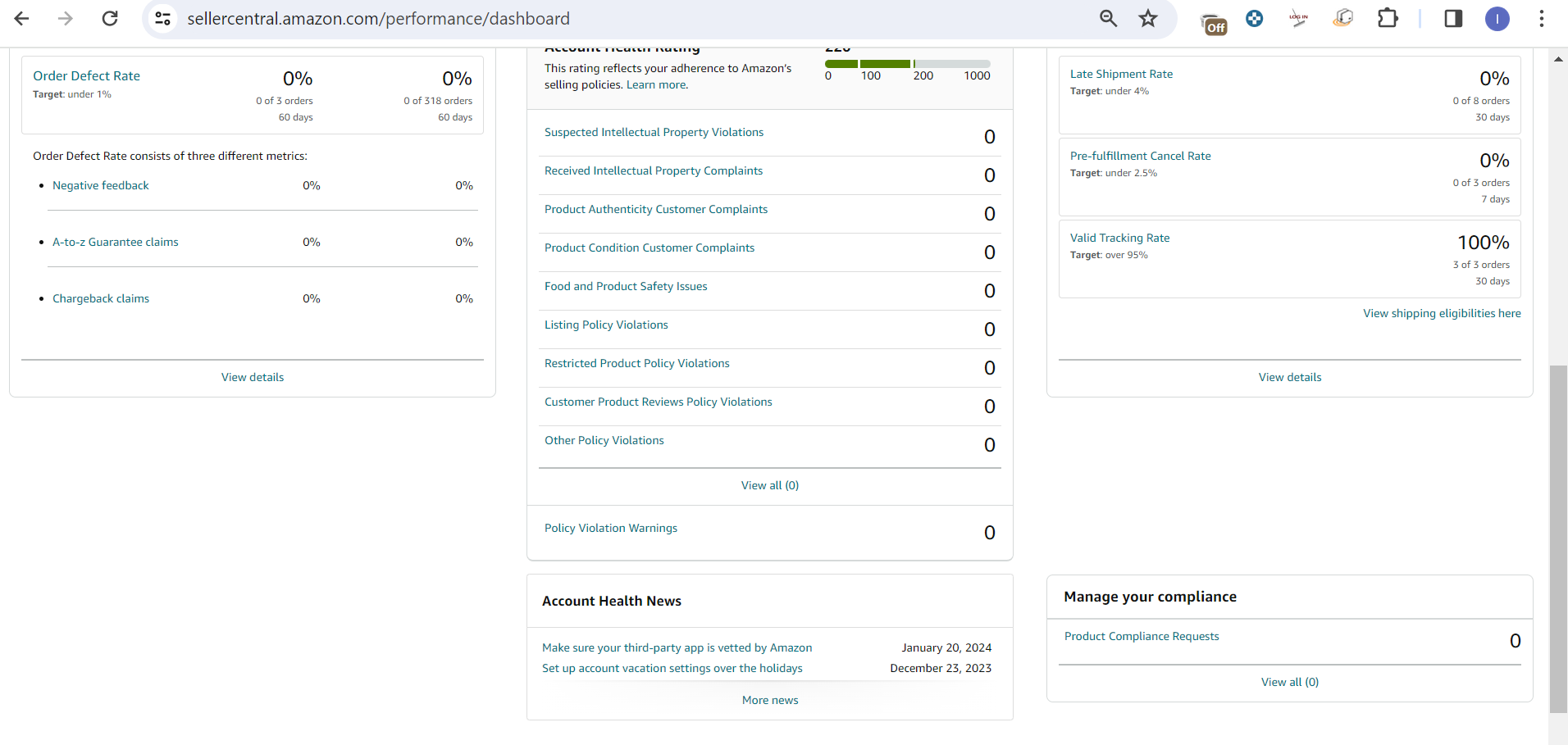Click the 'Target: over 95%' text

(1109, 255)
